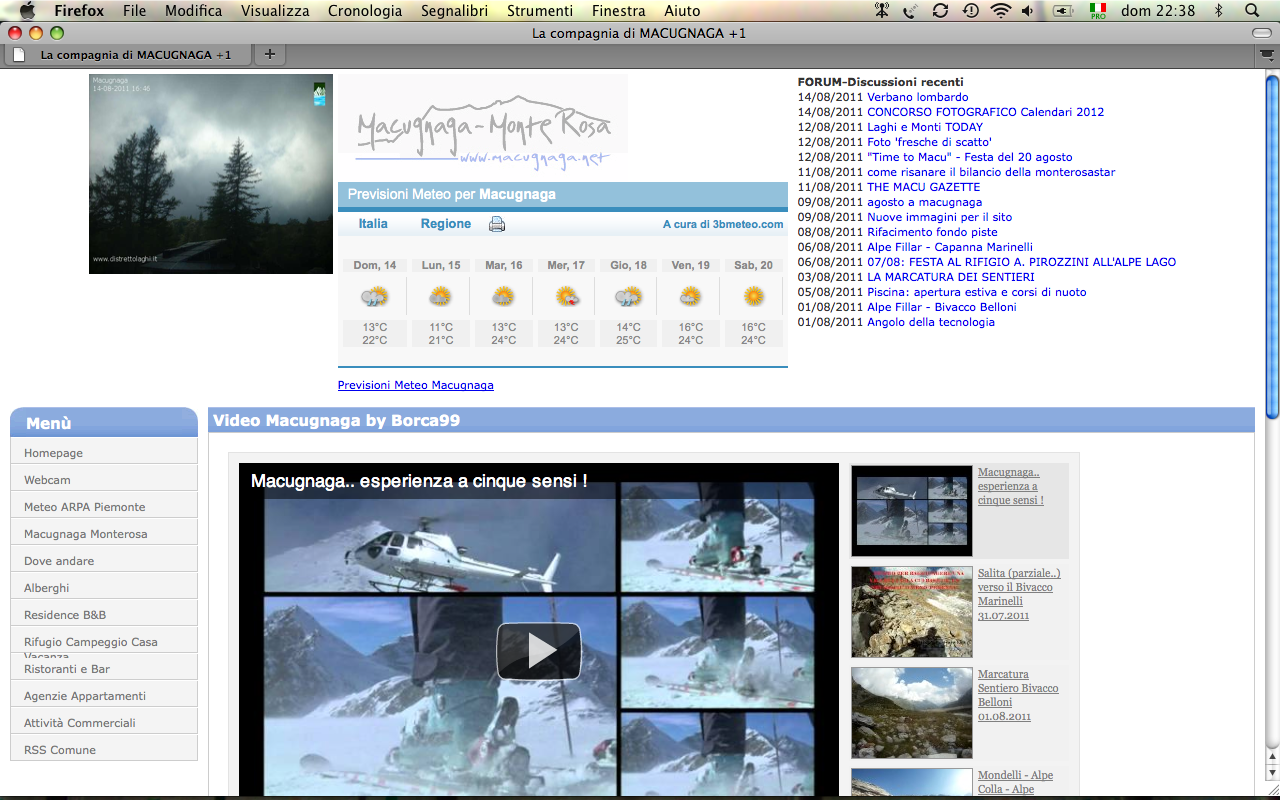
Task: Click the page vertical scrollbar thumb
Action: [1272, 245]
